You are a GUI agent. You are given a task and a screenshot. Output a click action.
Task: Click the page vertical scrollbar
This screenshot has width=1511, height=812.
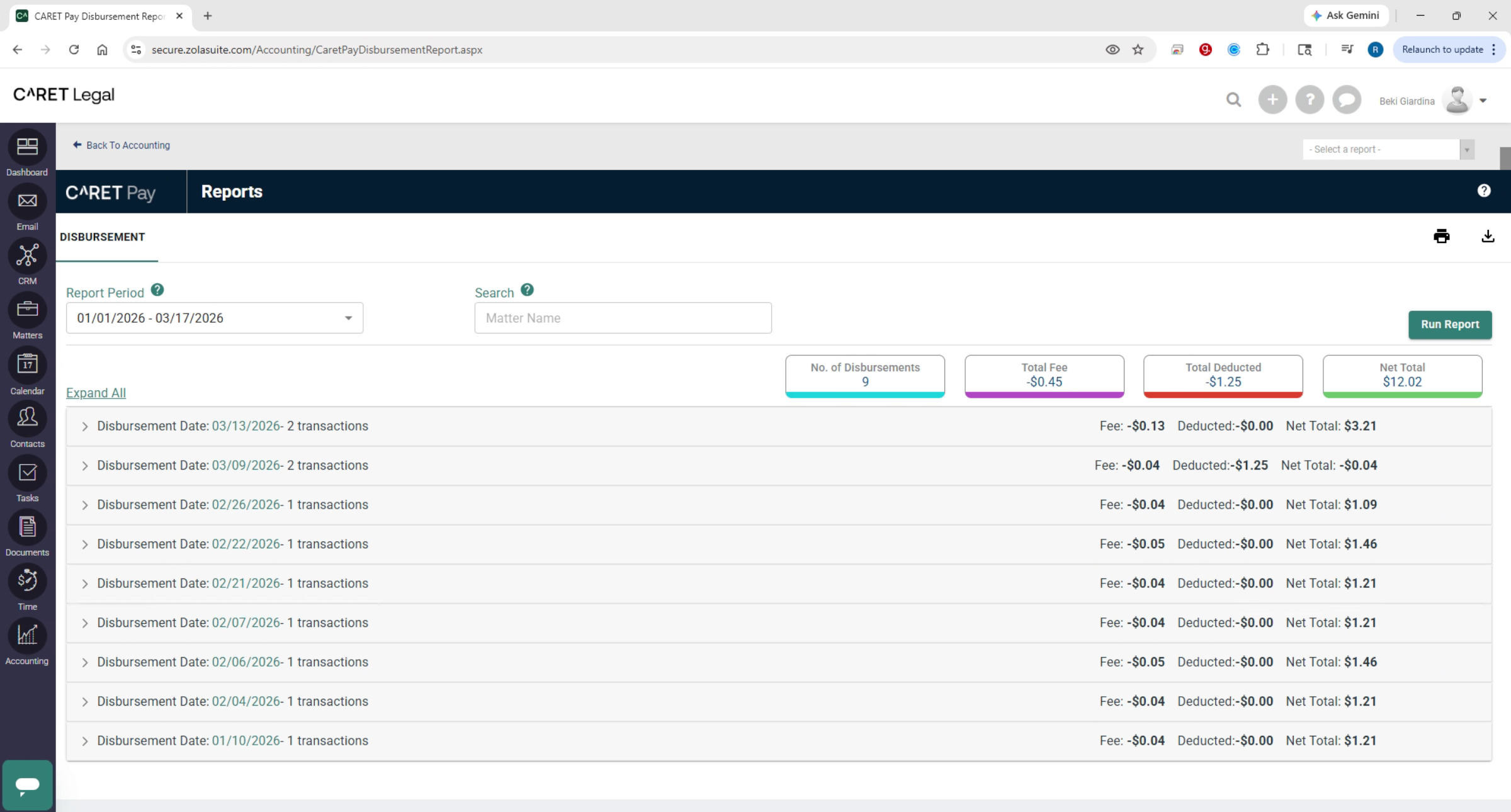click(1505, 159)
